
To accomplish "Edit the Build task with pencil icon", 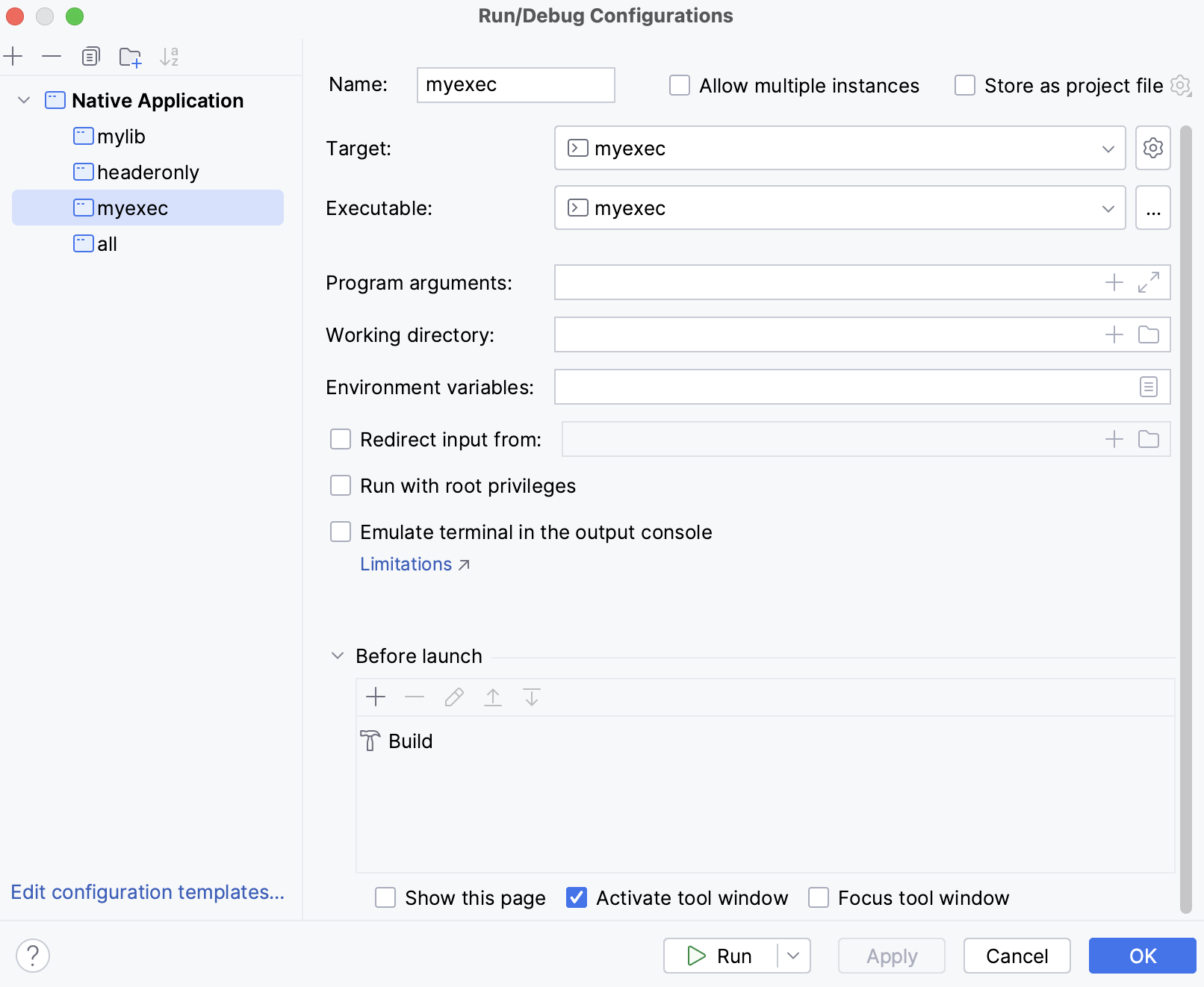I will pyautogui.click(x=453, y=697).
